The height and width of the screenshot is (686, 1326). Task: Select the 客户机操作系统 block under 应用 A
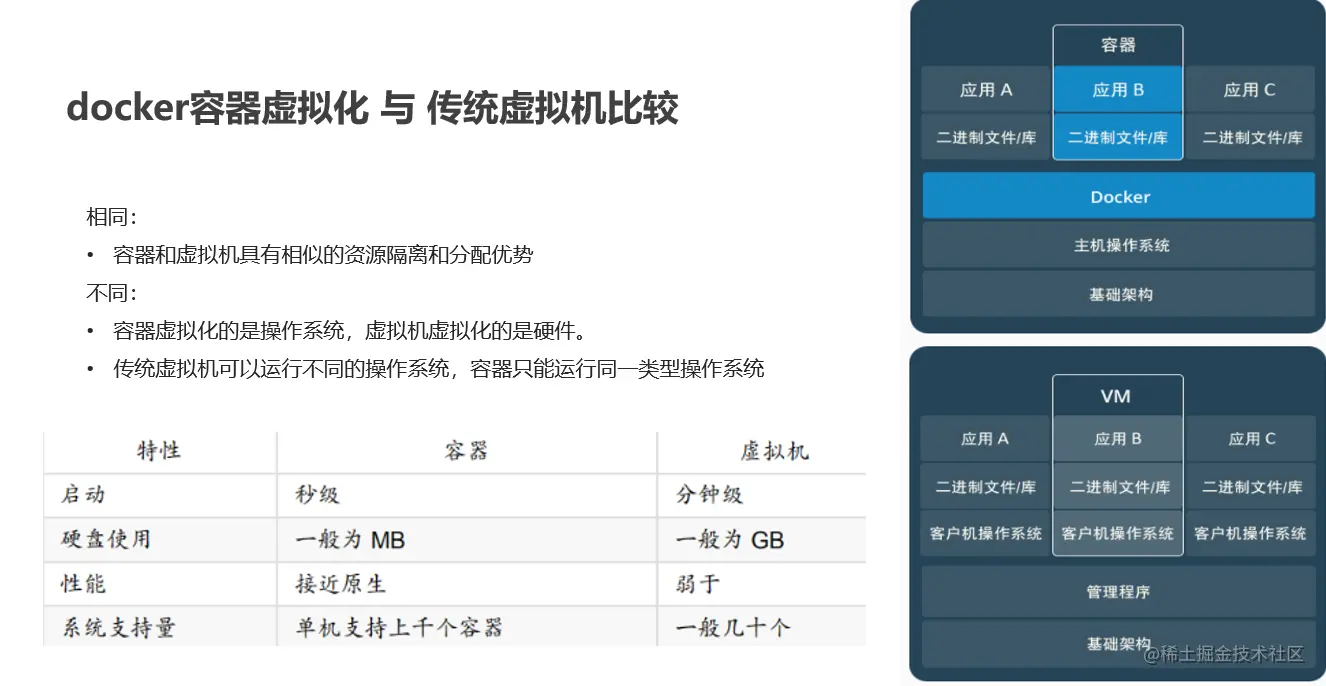point(984,533)
